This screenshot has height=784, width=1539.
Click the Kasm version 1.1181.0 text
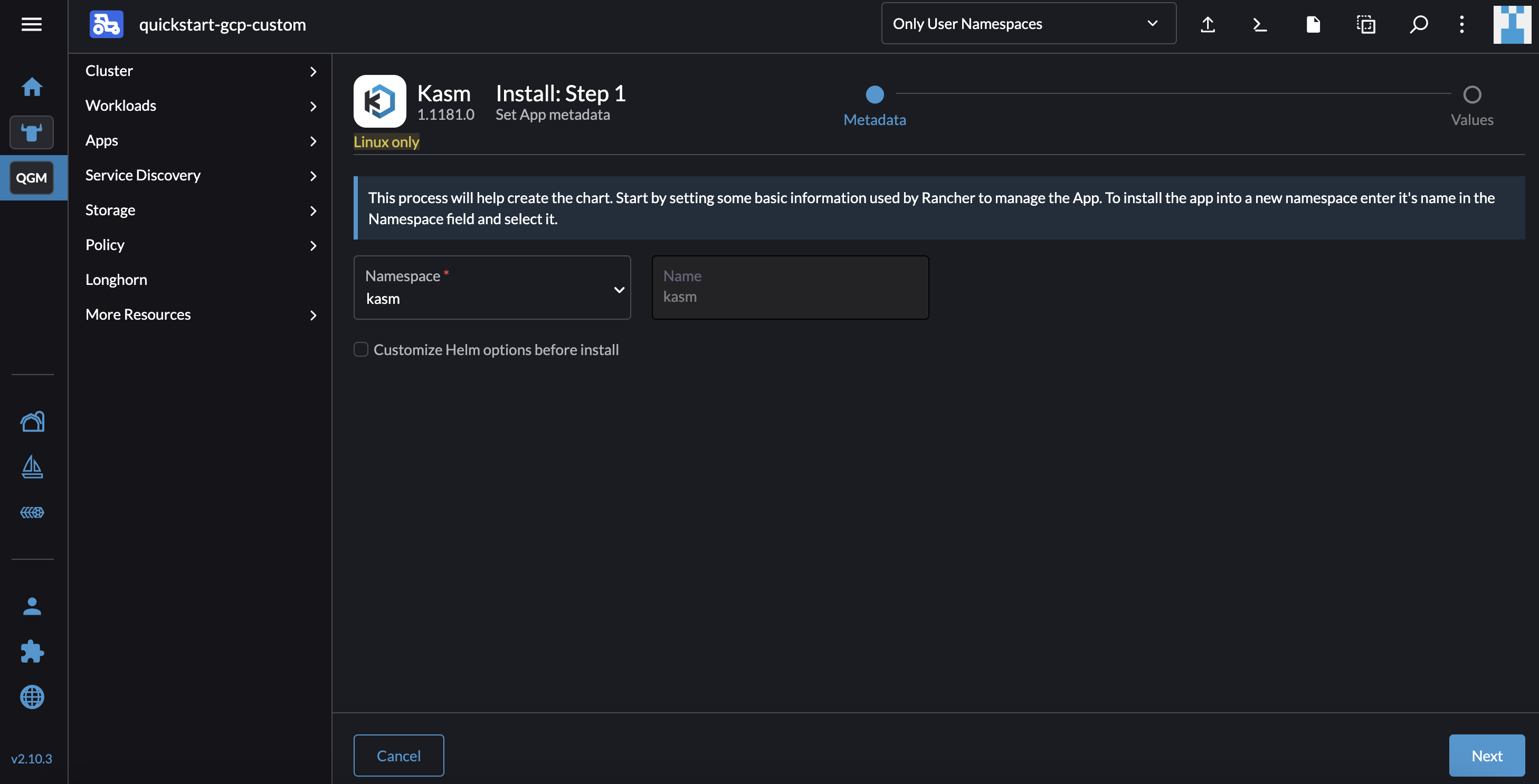[445, 114]
